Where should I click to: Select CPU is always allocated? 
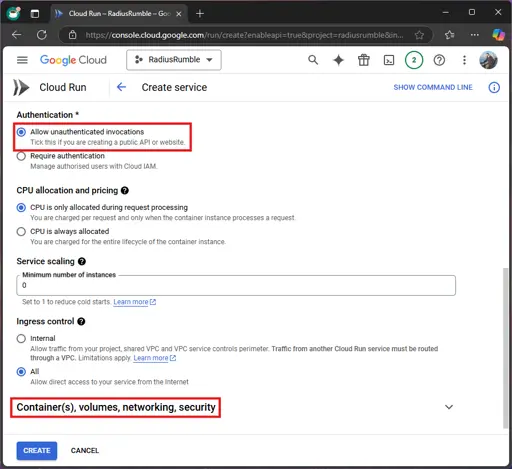tap(21, 232)
